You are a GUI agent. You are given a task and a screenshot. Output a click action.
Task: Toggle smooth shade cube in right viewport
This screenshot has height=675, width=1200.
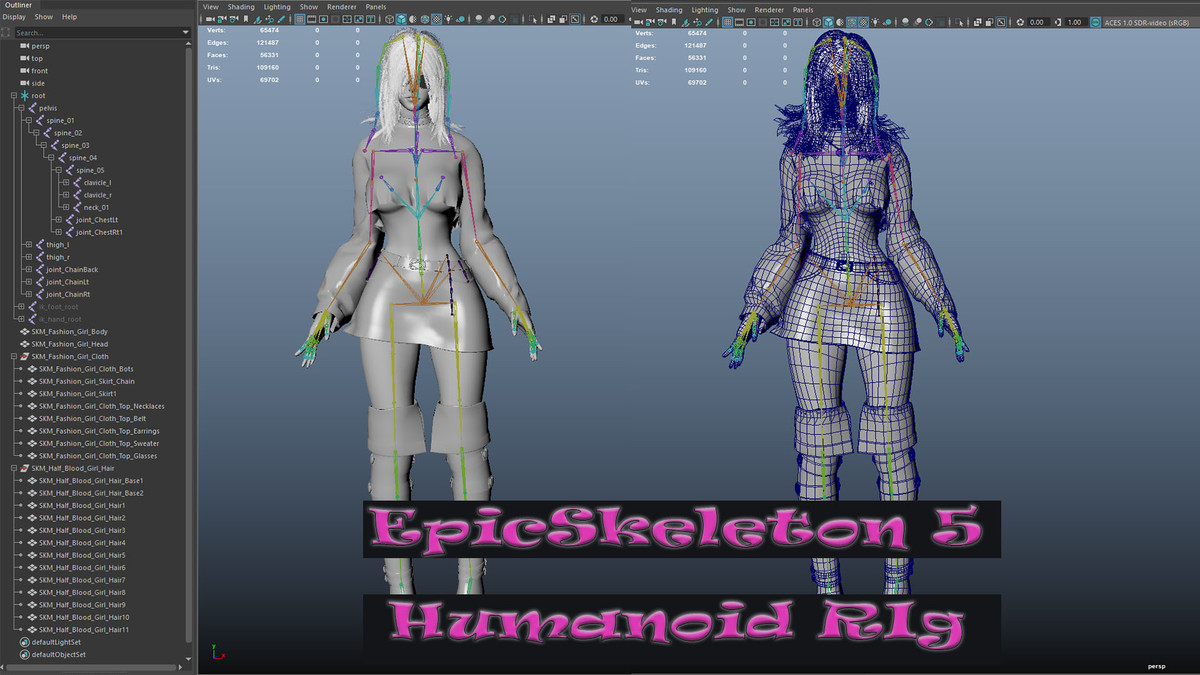coord(829,22)
